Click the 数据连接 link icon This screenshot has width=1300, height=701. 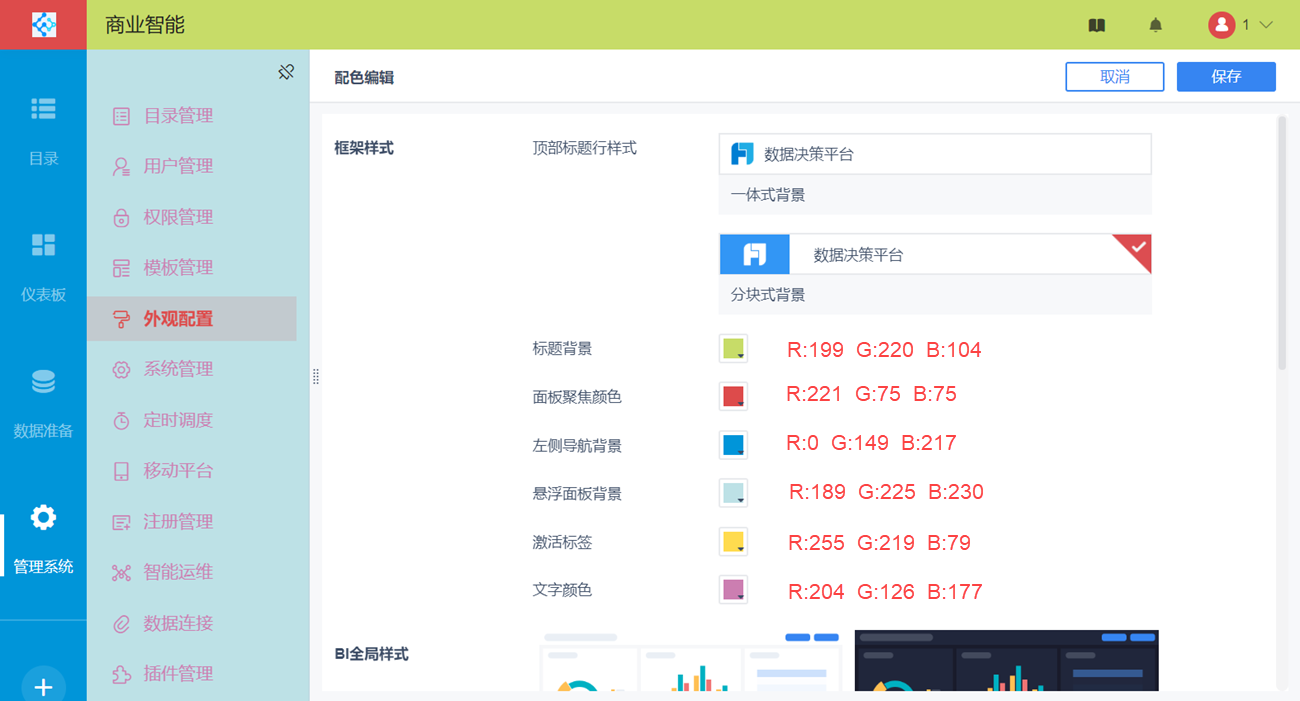[x=121, y=624]
